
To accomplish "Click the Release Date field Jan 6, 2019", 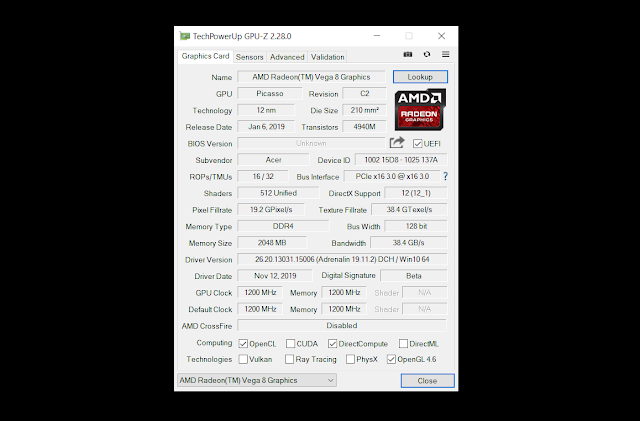I will [266, 127].
